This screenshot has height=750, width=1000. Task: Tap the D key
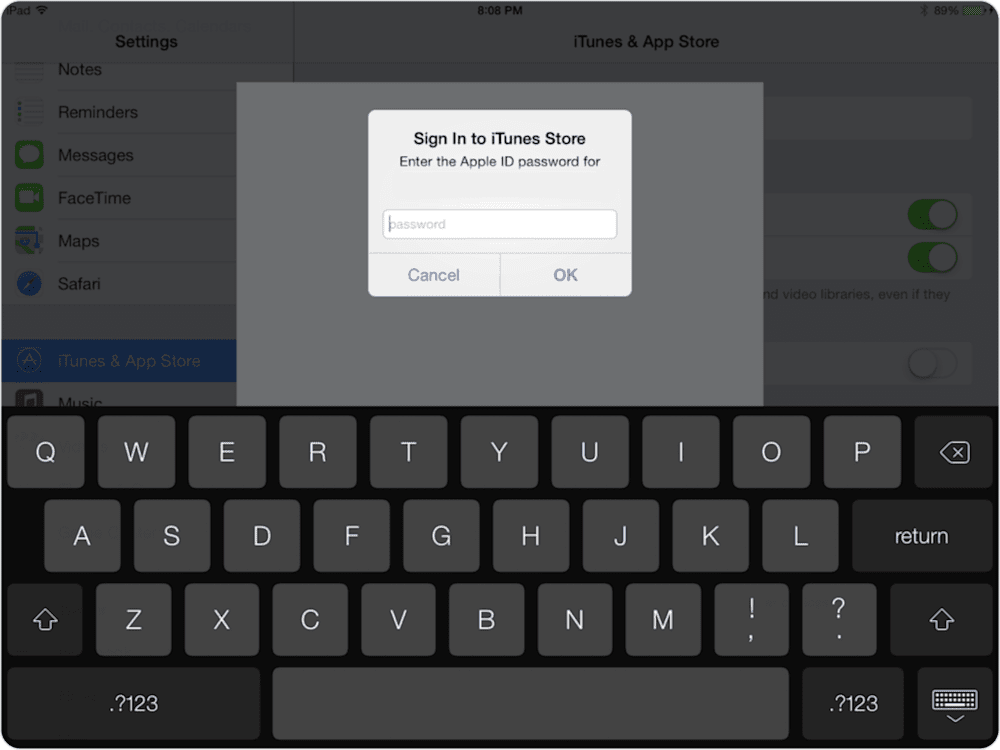[x=261, y=536]
